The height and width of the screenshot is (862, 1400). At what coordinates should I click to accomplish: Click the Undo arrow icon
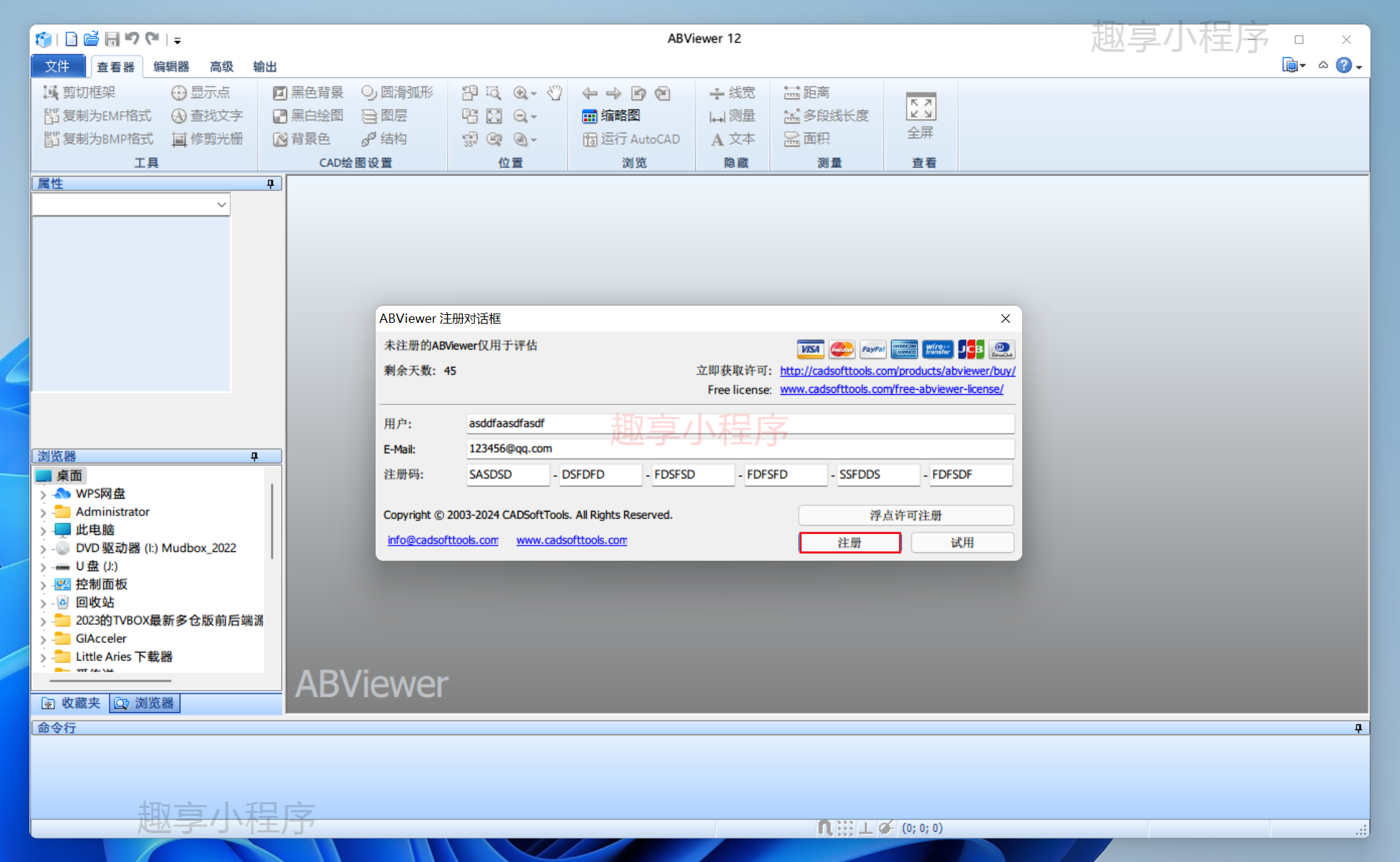point(132,39)
